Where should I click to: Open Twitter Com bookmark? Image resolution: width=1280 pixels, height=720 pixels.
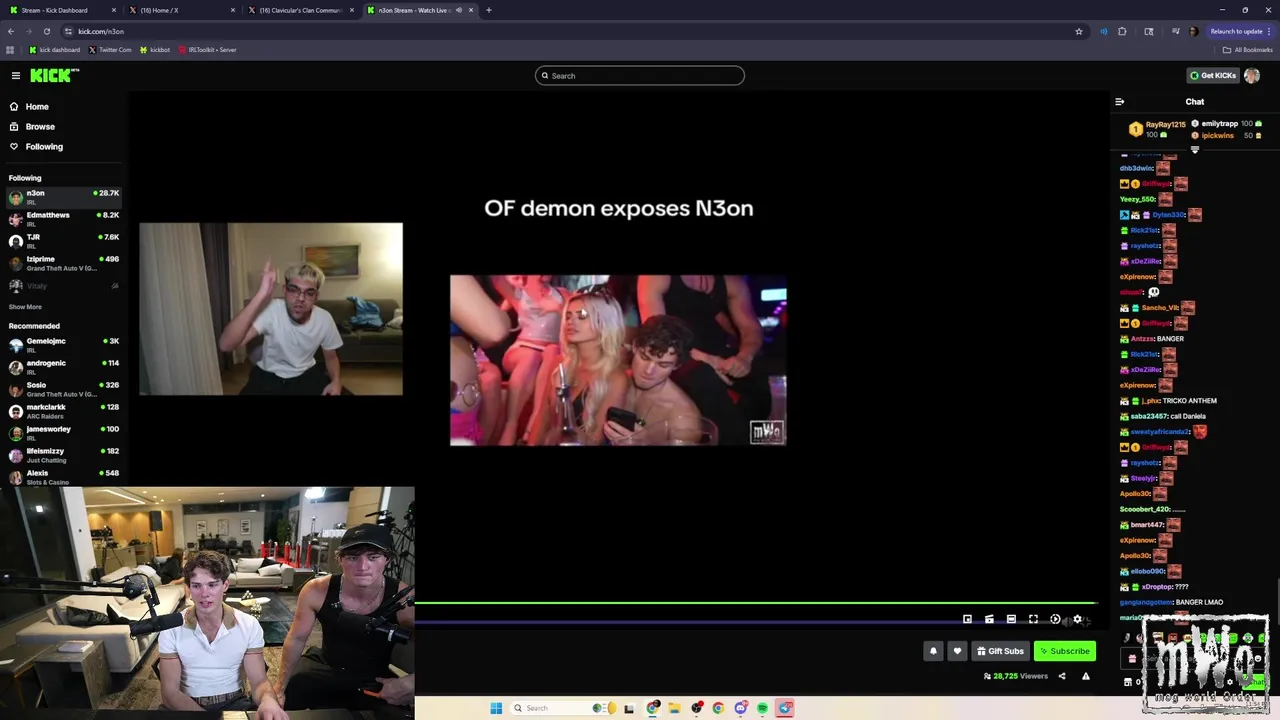tap(110, 49)
